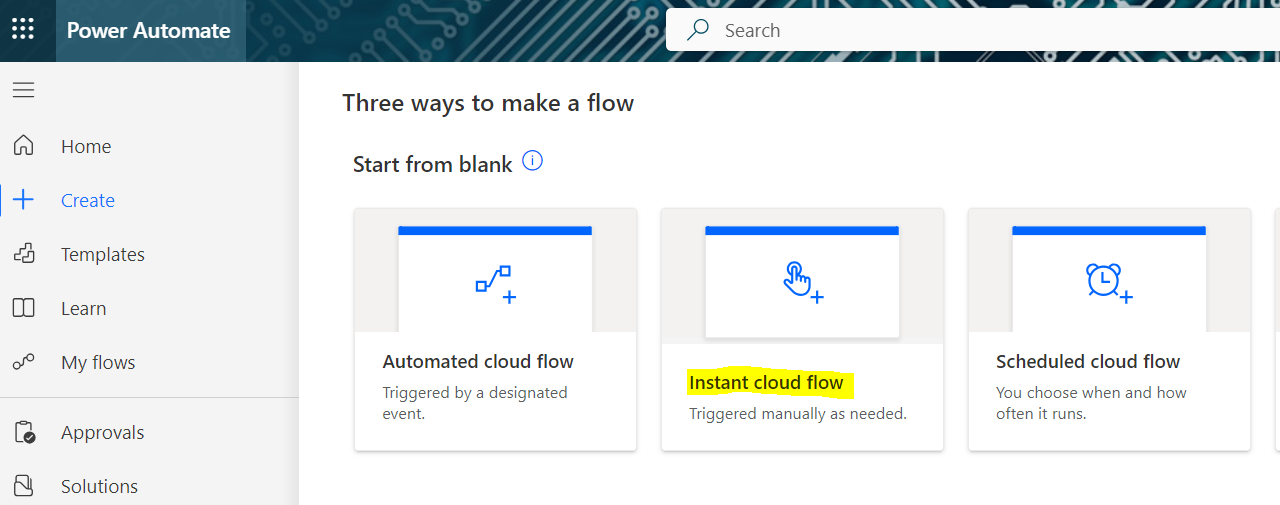Collapse the left navigation hamburger menu
This screenshot has width=1280, height=505.
23,90
